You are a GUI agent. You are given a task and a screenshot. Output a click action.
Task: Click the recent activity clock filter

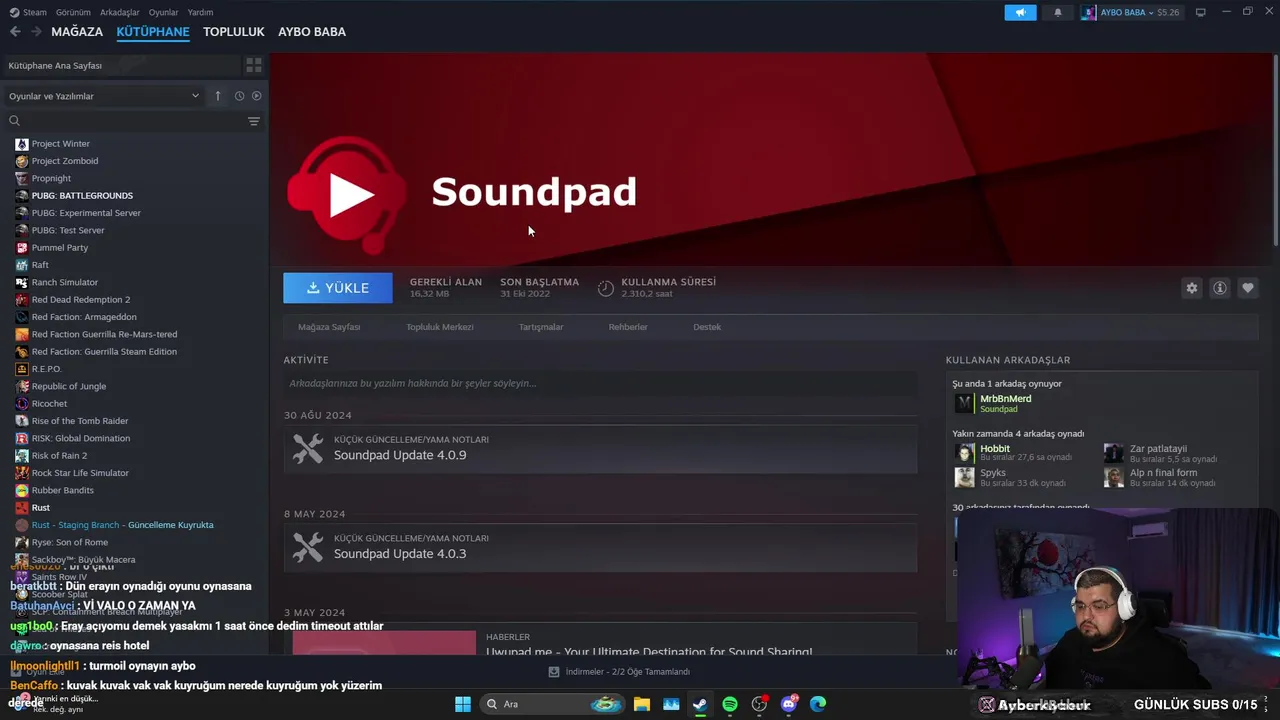[239, 96]
